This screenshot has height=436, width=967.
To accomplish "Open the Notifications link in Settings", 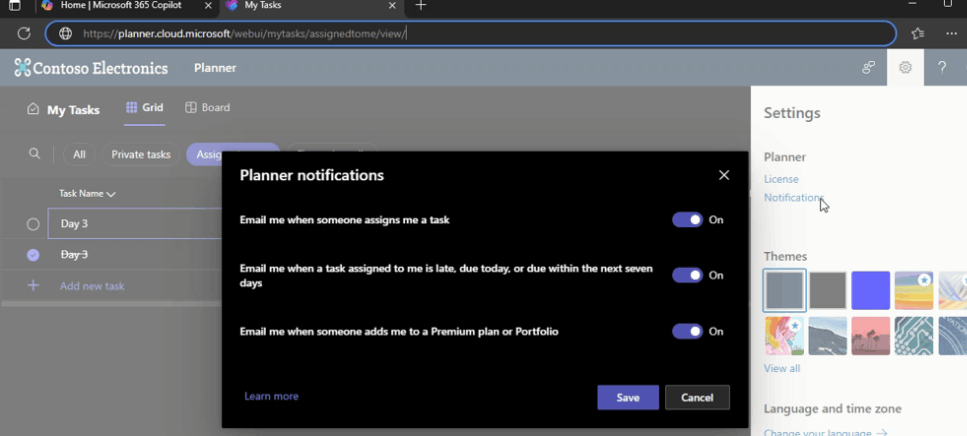I will click(794, 197).
